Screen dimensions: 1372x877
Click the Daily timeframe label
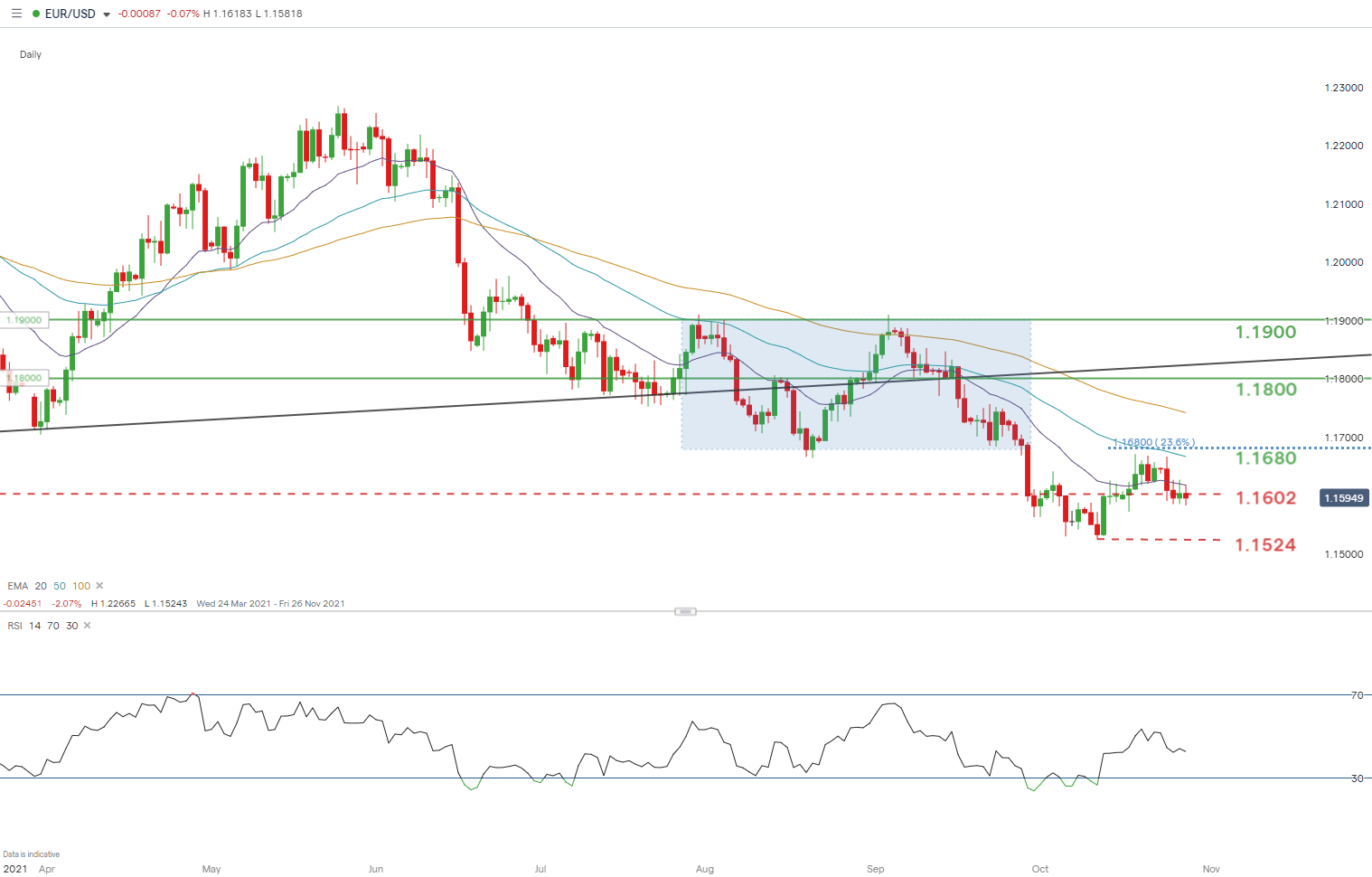click(31, 54)
